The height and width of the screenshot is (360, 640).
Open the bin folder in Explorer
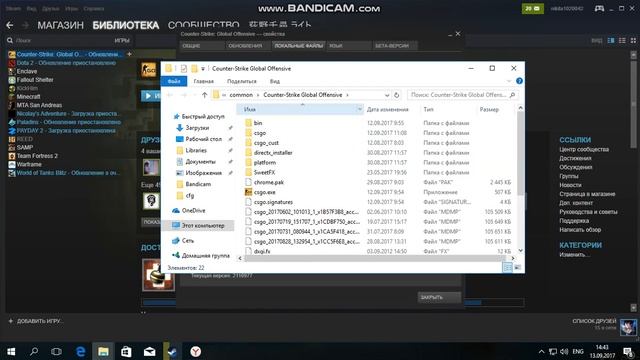(258, 123)
